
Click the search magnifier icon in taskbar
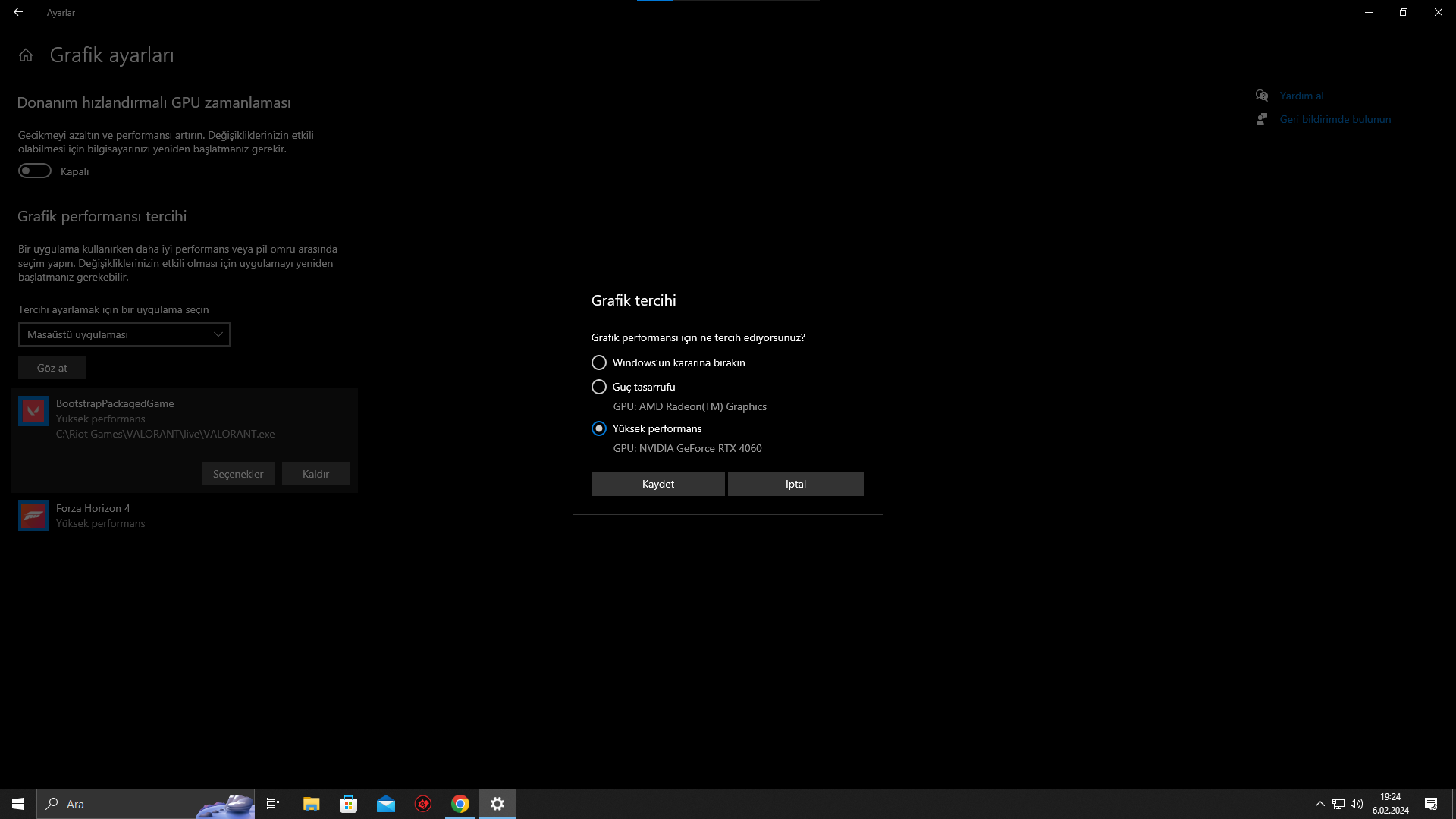pyautogui.click(x=52, y=804)
